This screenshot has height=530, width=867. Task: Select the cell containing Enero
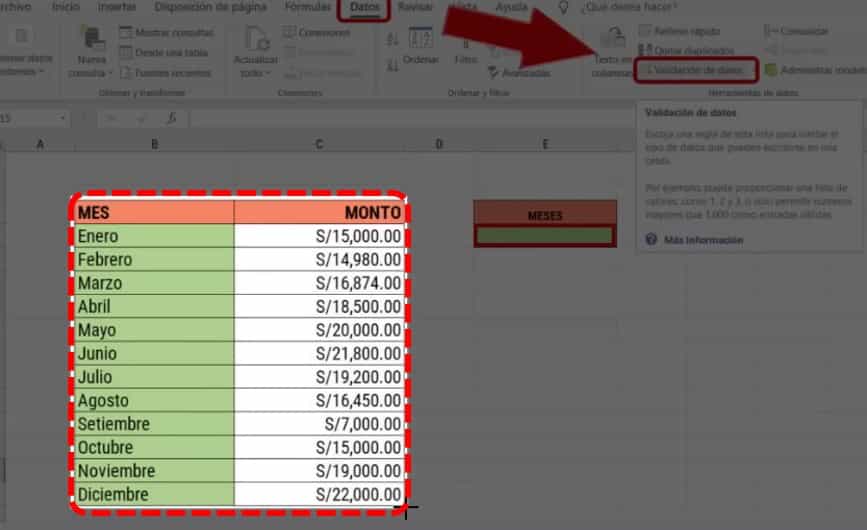154,236
